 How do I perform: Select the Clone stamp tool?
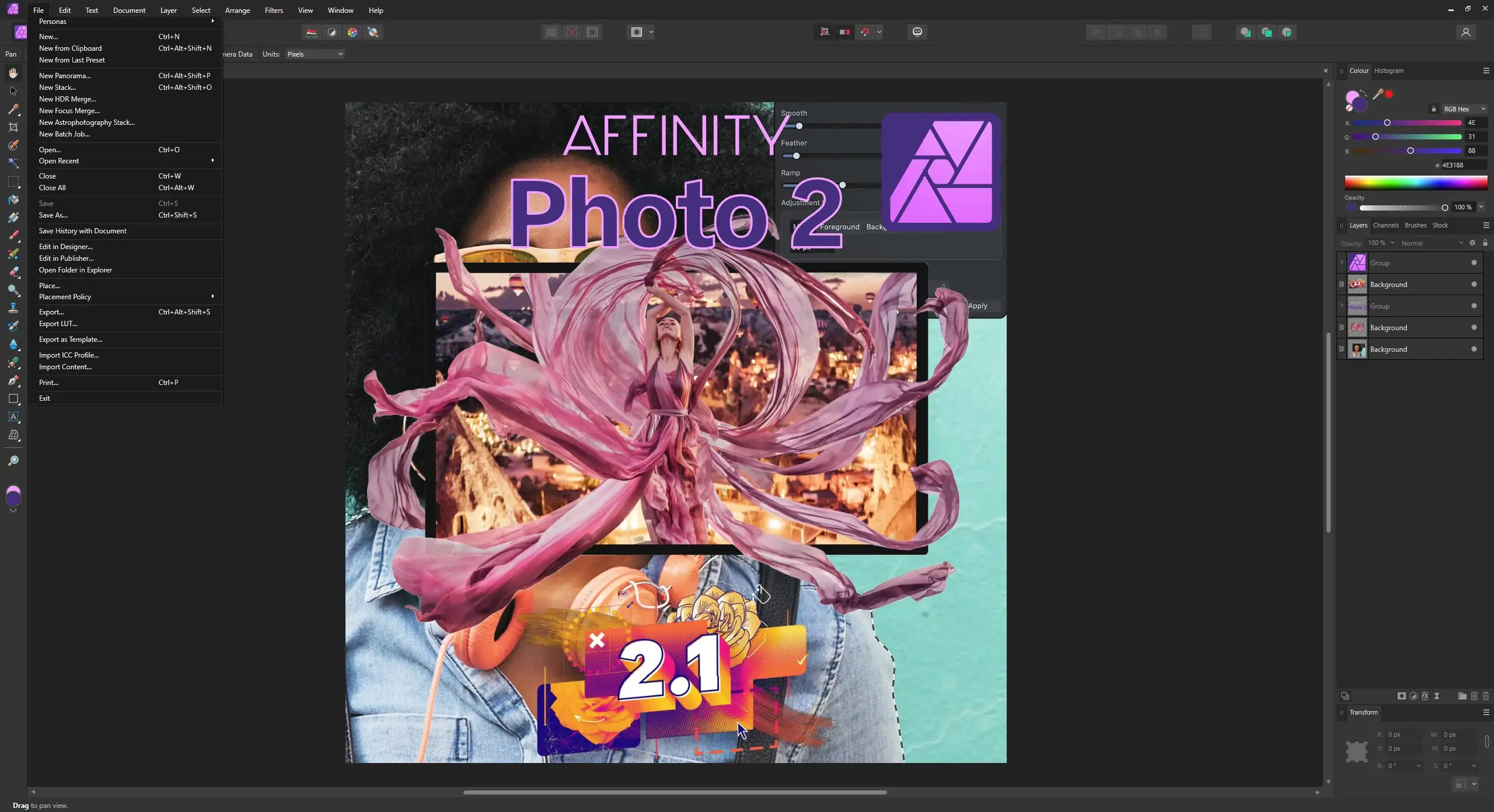[x=13, y=308]
